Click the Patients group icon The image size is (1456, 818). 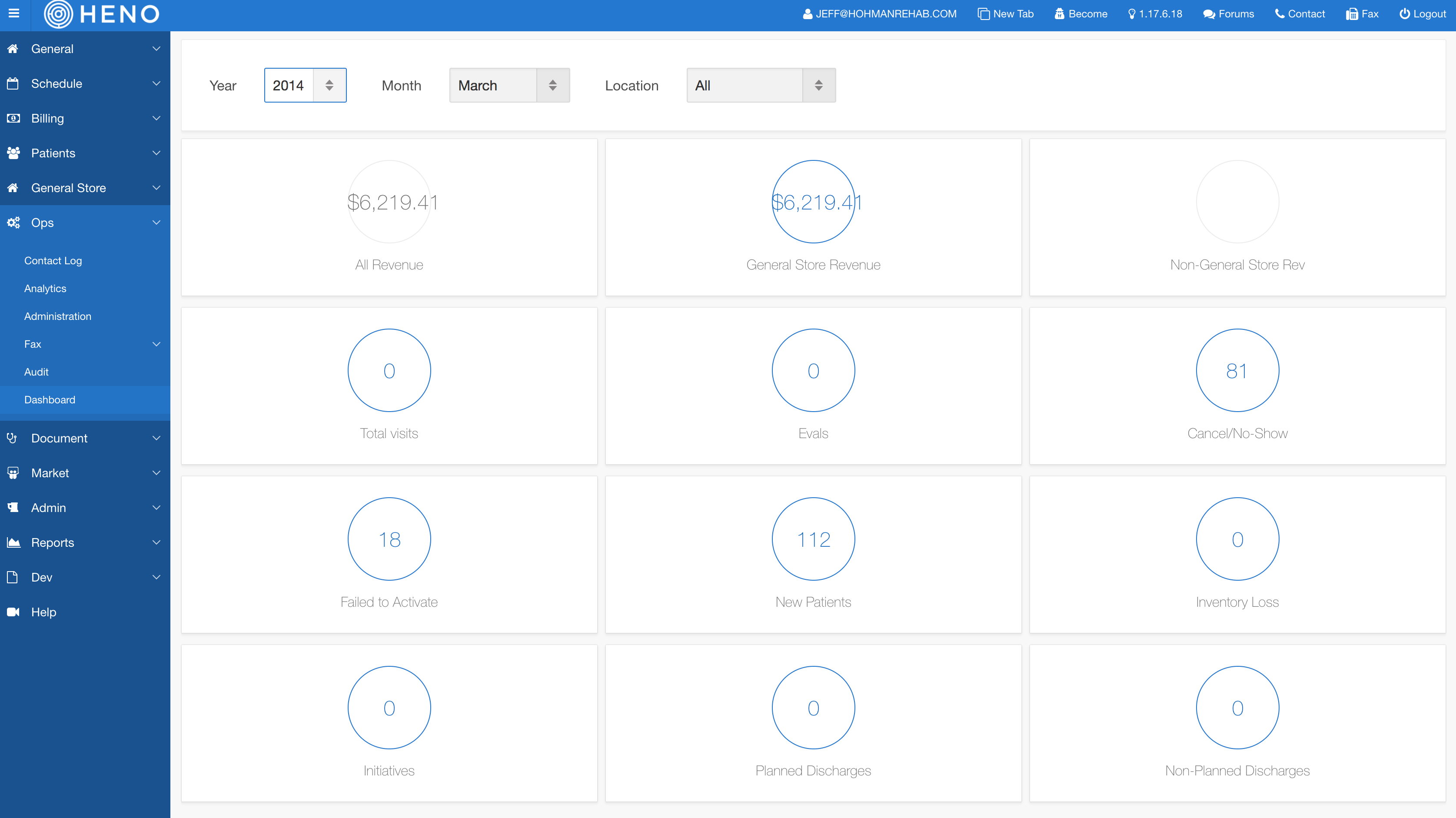click(x=13, y=153)
